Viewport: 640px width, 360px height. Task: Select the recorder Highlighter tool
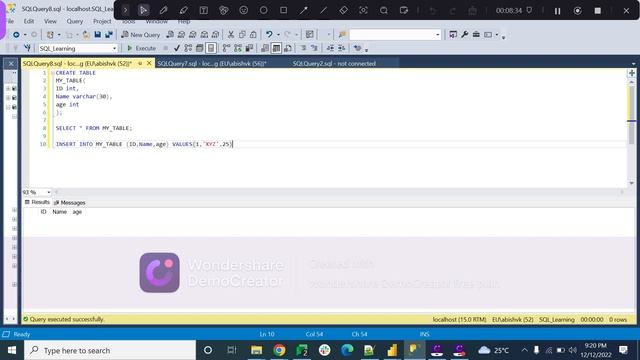(x=183, y=11)
